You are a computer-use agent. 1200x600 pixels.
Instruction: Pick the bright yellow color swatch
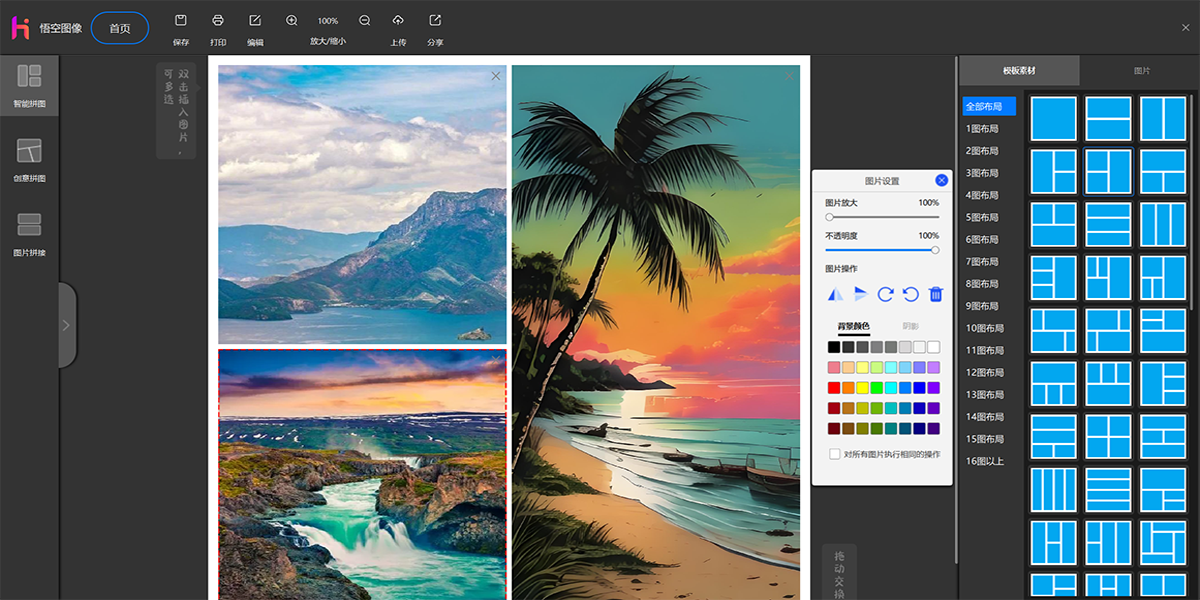click(862, 388)
